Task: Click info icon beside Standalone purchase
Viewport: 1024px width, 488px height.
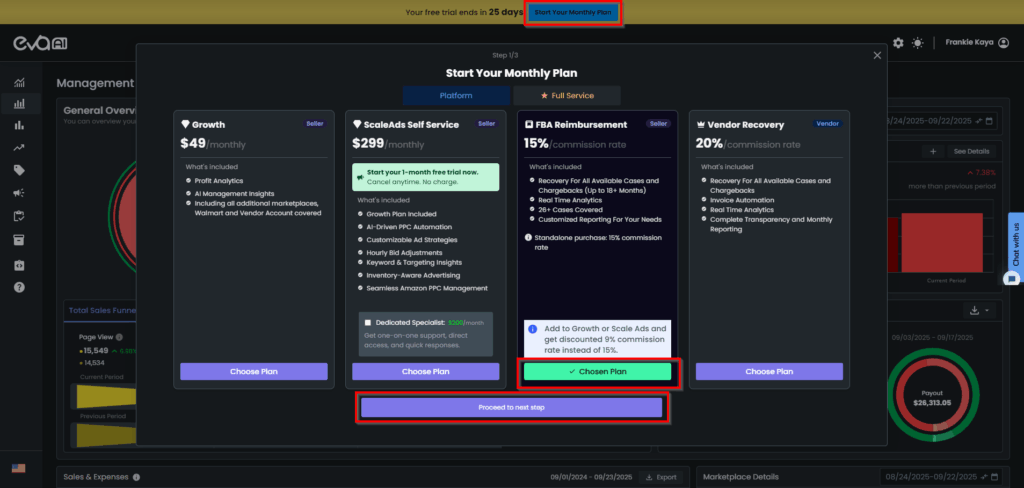Action: (x=528, y=237)
